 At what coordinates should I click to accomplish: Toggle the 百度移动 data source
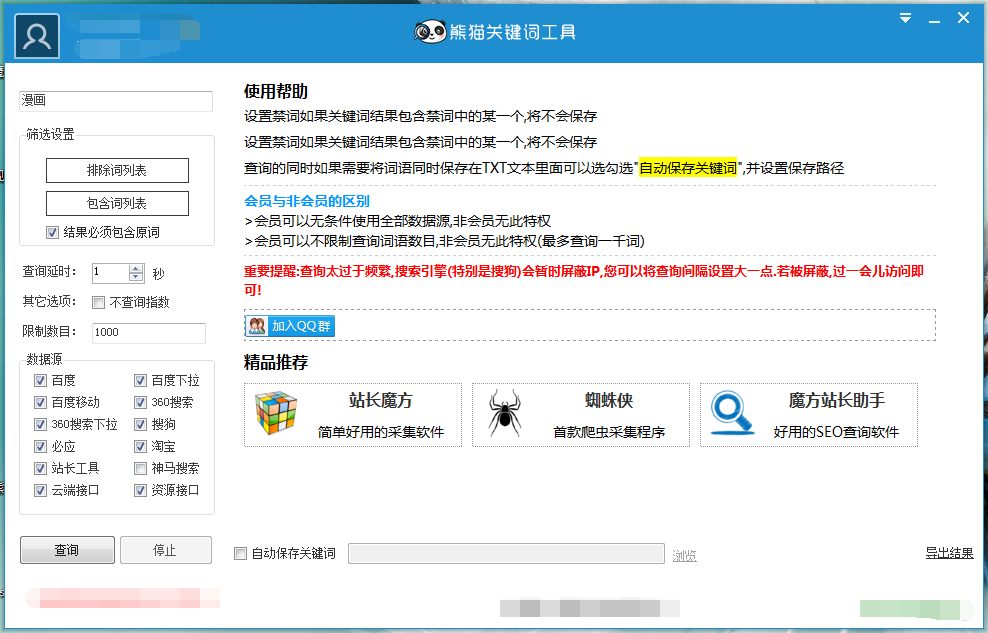coord(40,402)
